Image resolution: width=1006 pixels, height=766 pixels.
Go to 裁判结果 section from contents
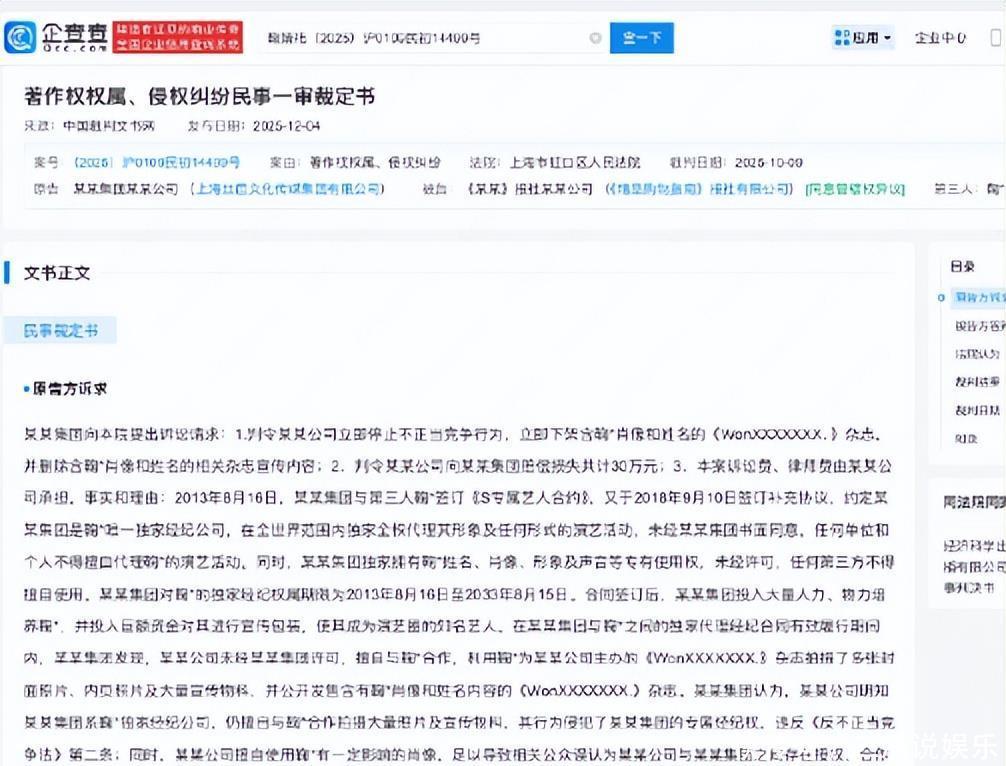click(x=975, y=381)
